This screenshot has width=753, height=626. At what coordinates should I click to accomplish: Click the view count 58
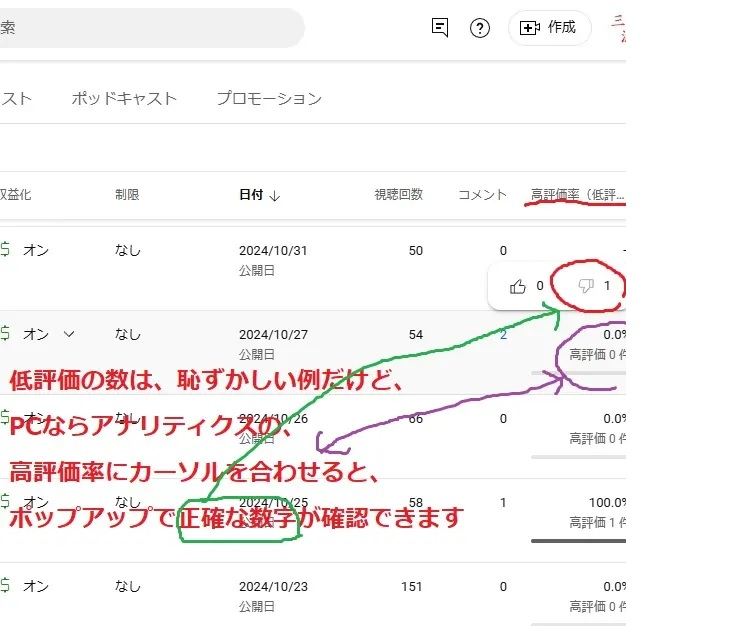(x=416, y=503)
